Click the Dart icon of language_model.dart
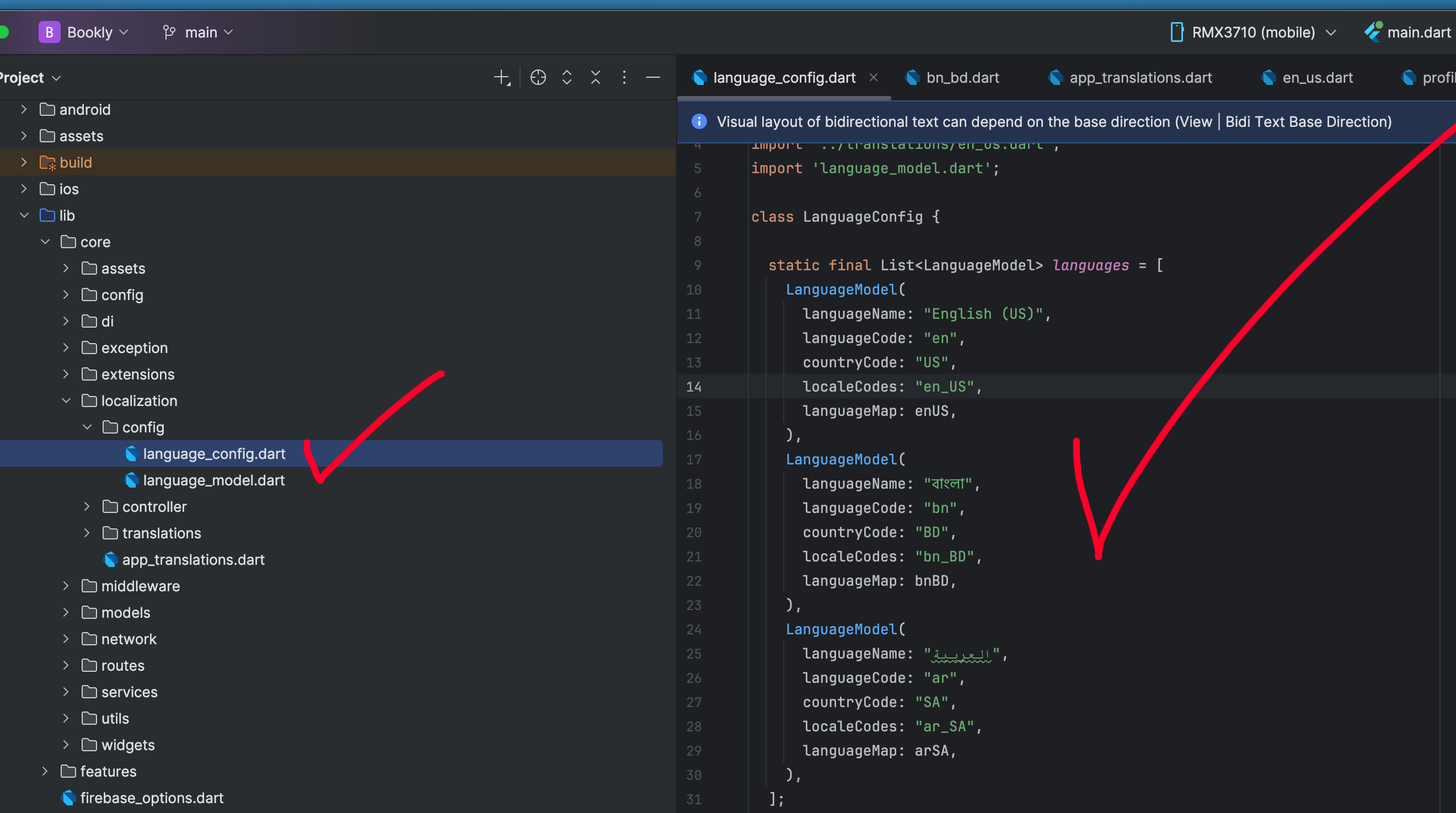This screenshot has height=813, width=1456. 131,480
